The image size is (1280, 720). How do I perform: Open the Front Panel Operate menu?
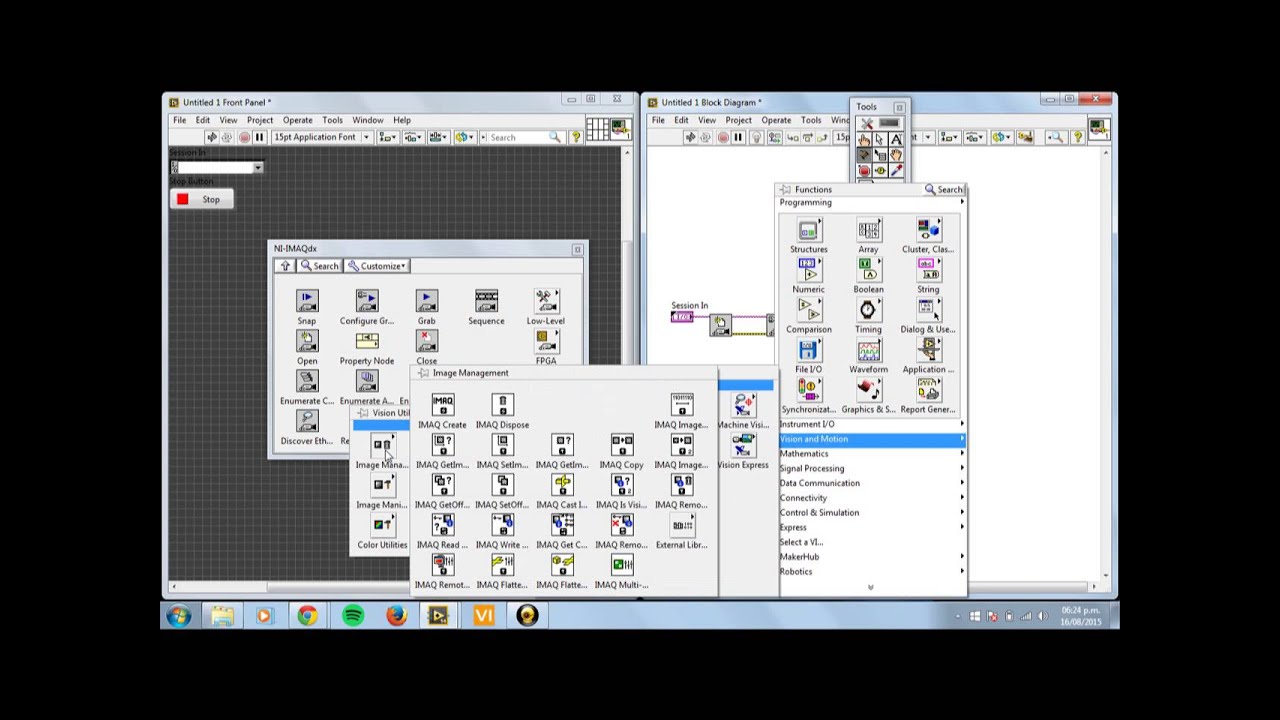(x=297, y=120)
